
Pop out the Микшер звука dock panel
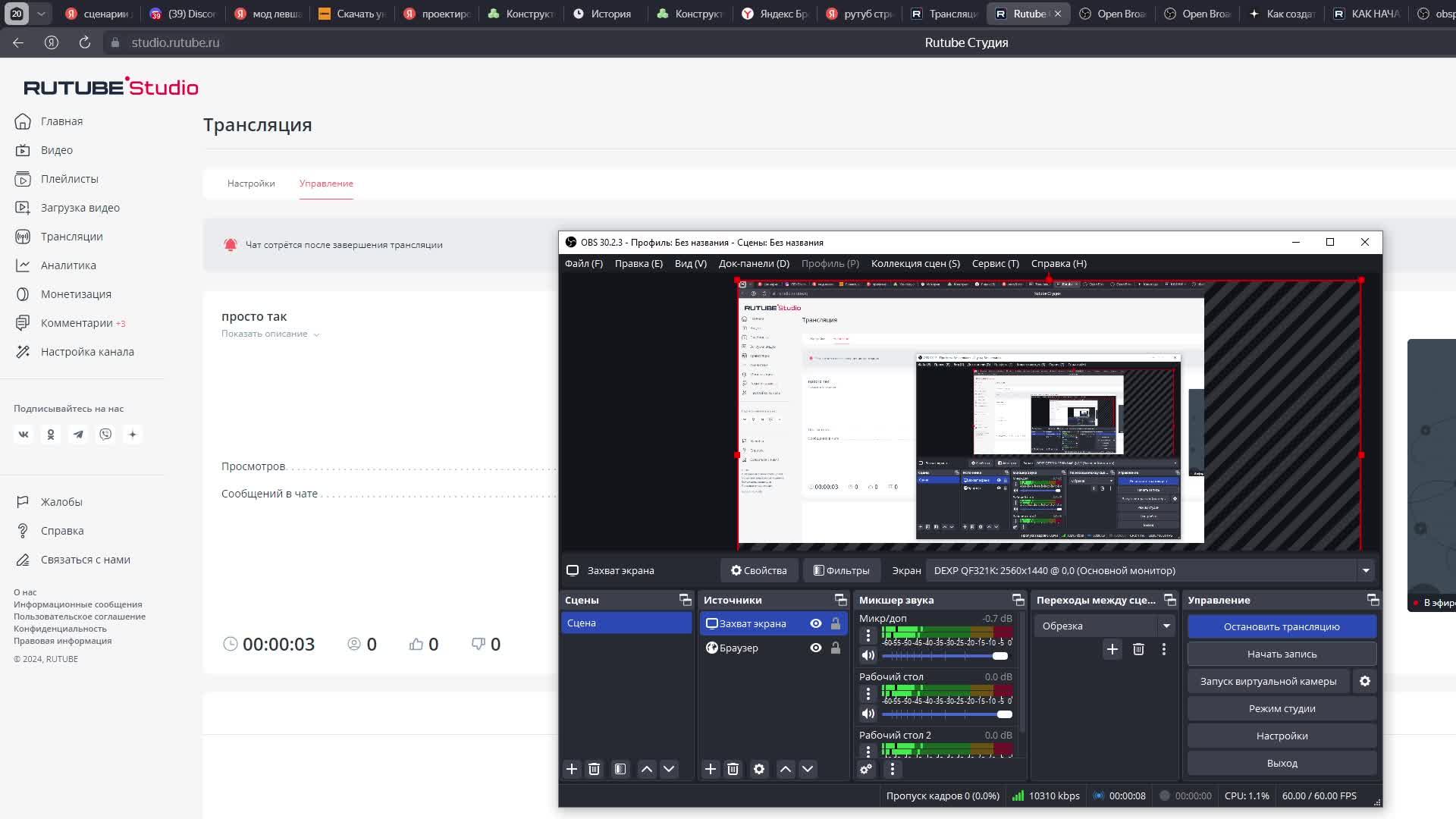1018,600
